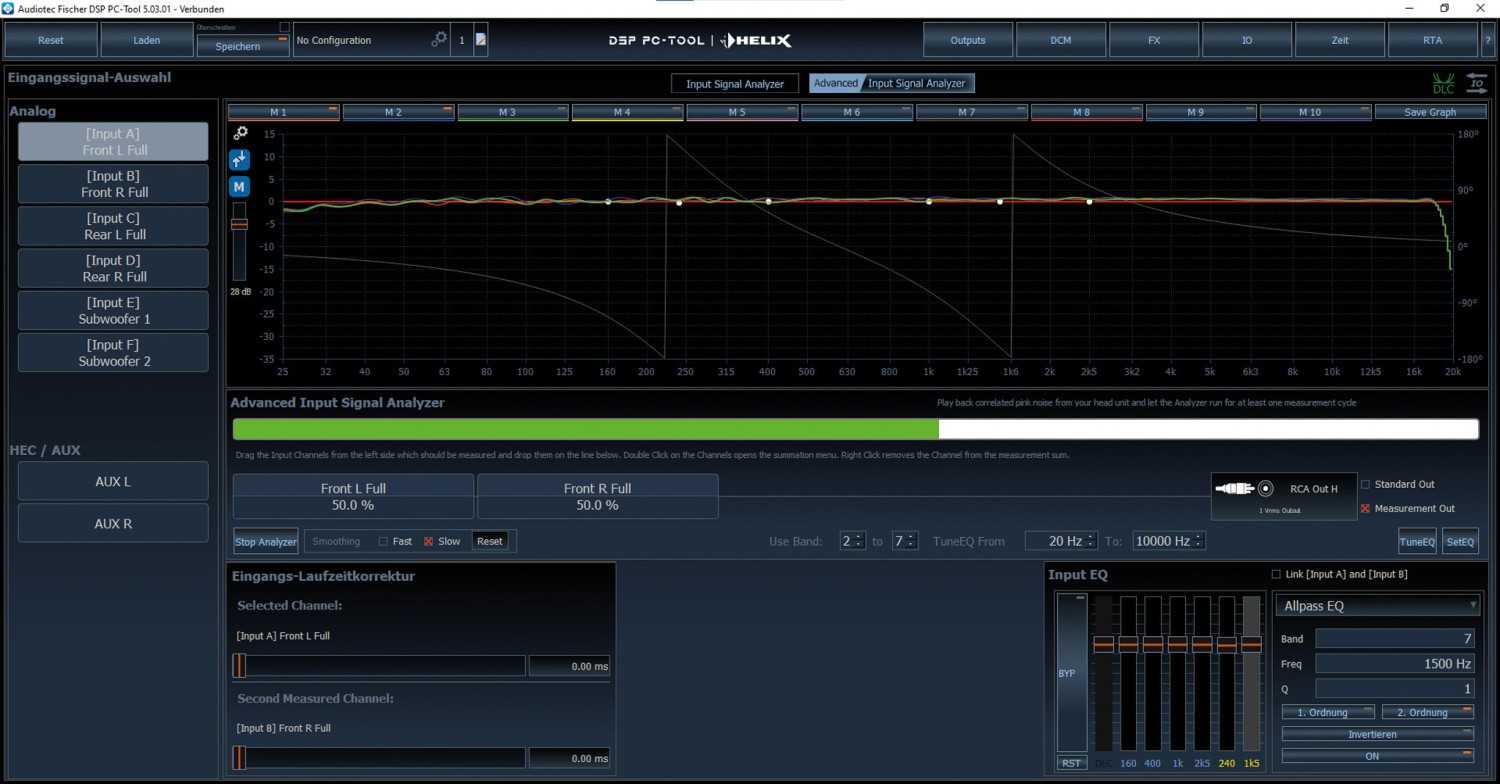Click the notepad icon beside configuration number 1
Image resolution: width=1500 pixels, height=784 pixels.
[480, 40]
